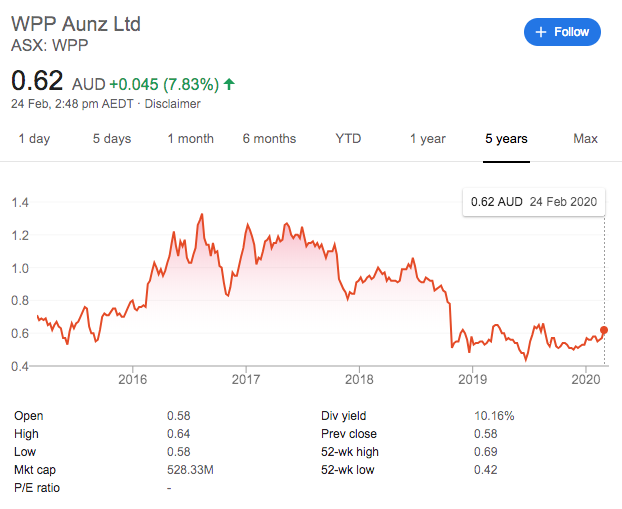Show the 6 months chart
Image resolution: width=622 pixels, height=509 pixels.
click(269, 139)
